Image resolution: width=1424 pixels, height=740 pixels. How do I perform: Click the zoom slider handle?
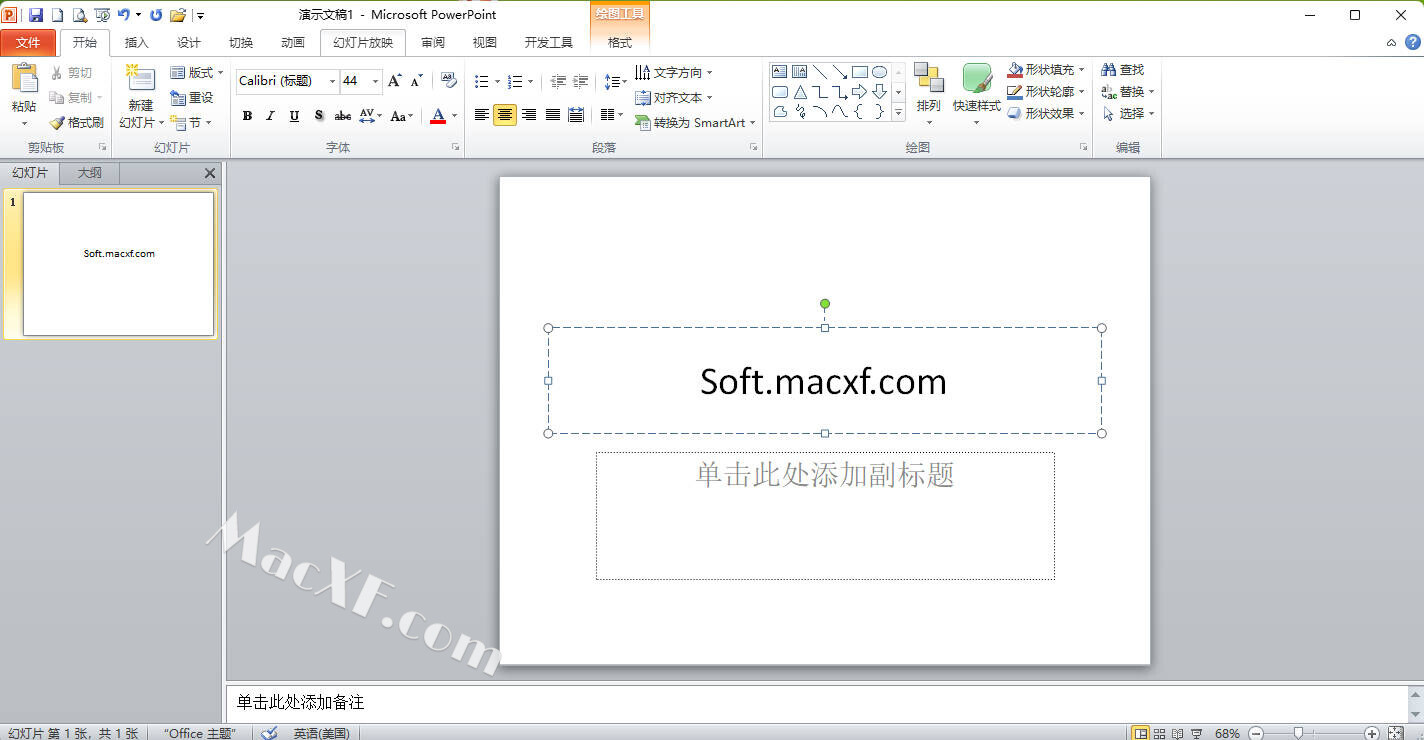(1298, 733)
